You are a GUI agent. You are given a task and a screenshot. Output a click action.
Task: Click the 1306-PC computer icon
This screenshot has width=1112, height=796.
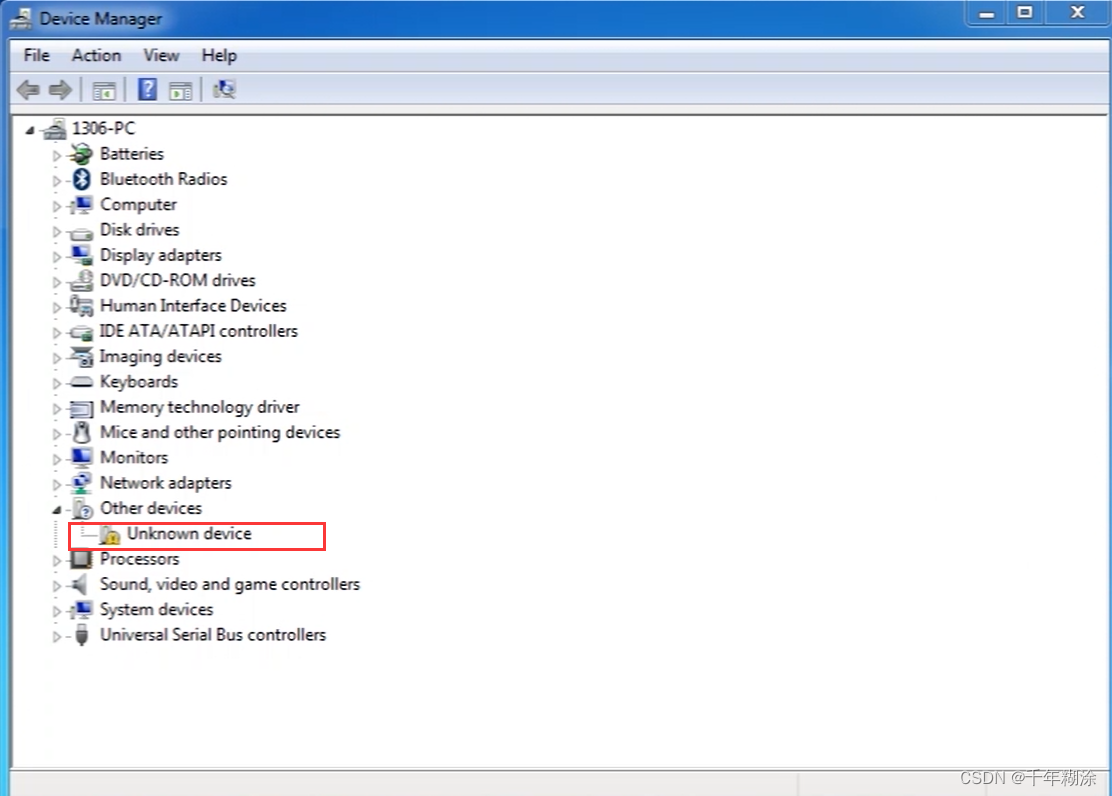tap(55, 128)
